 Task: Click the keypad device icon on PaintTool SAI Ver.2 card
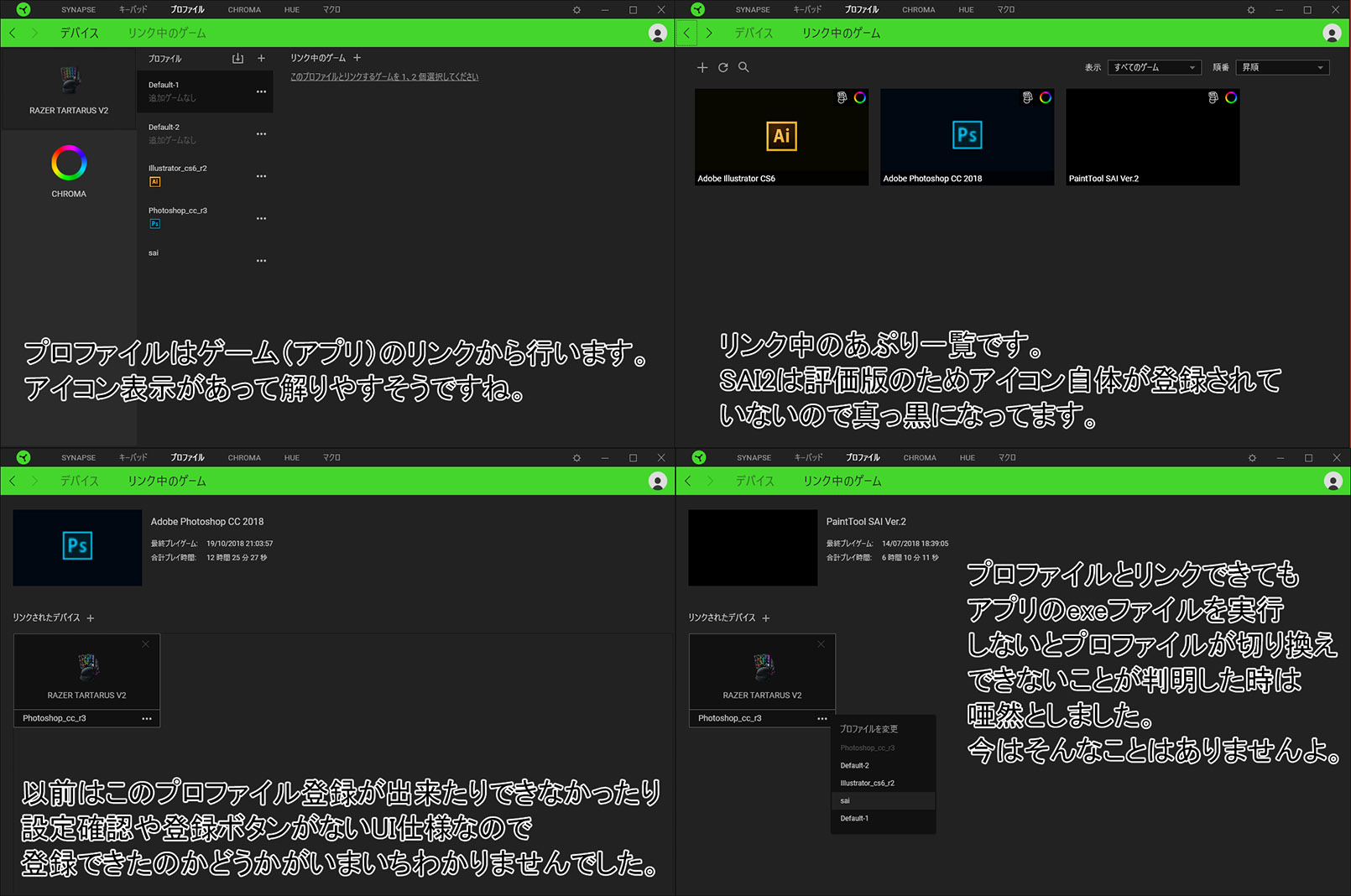click(x=1213, y=97)
